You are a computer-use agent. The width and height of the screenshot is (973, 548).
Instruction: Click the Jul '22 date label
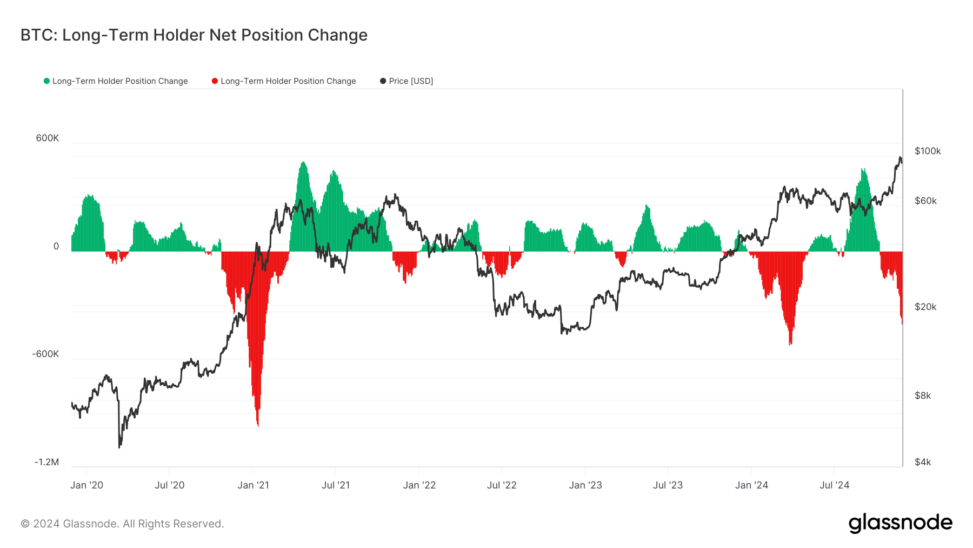pyautogui.click(x=502, y=485)
